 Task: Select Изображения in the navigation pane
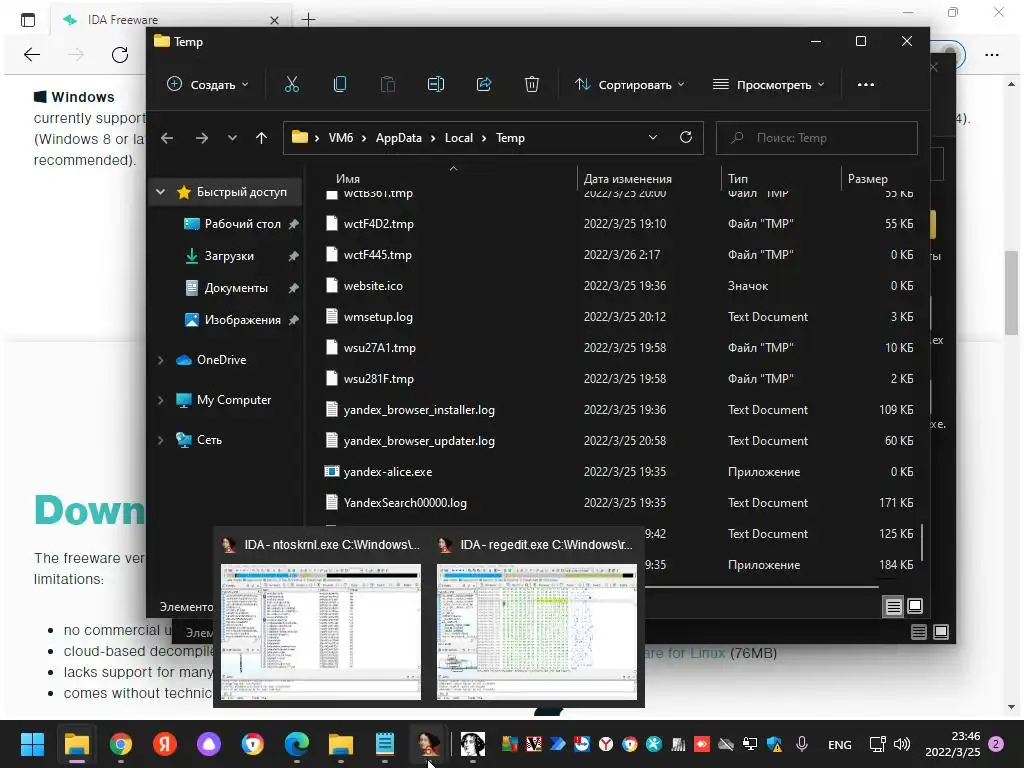click(242, 320)
